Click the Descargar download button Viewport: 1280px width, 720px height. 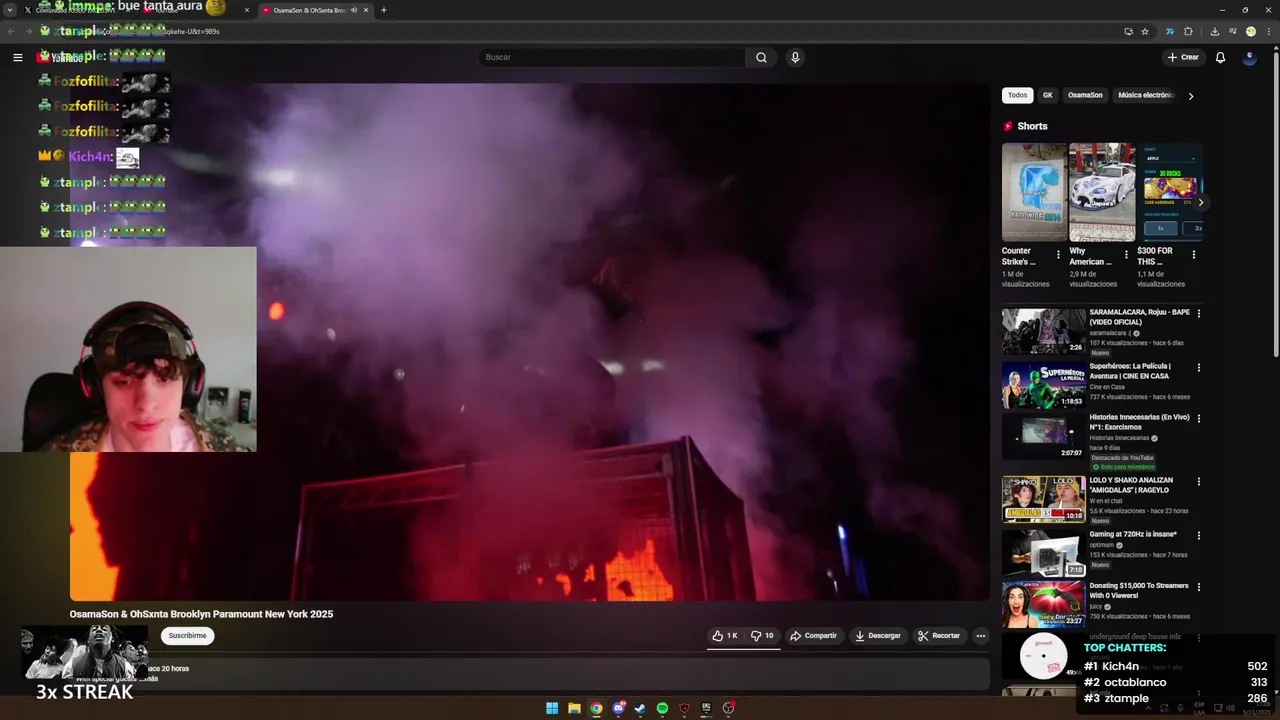tap(877, 636)
